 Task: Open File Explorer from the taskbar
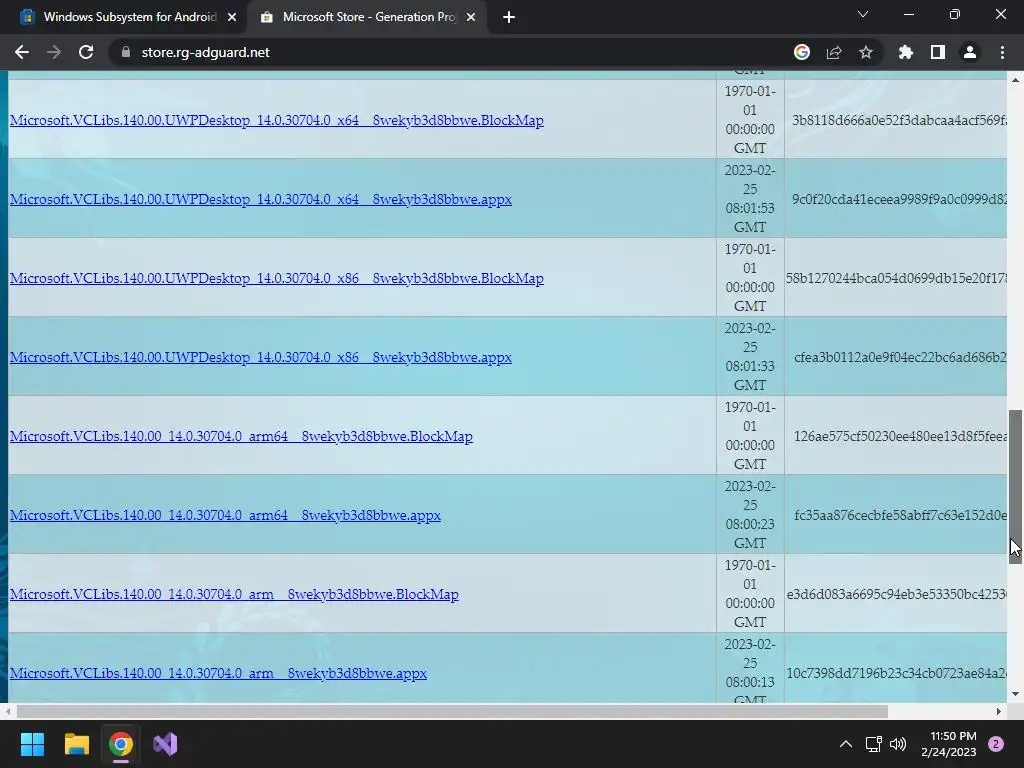(76, 744)
